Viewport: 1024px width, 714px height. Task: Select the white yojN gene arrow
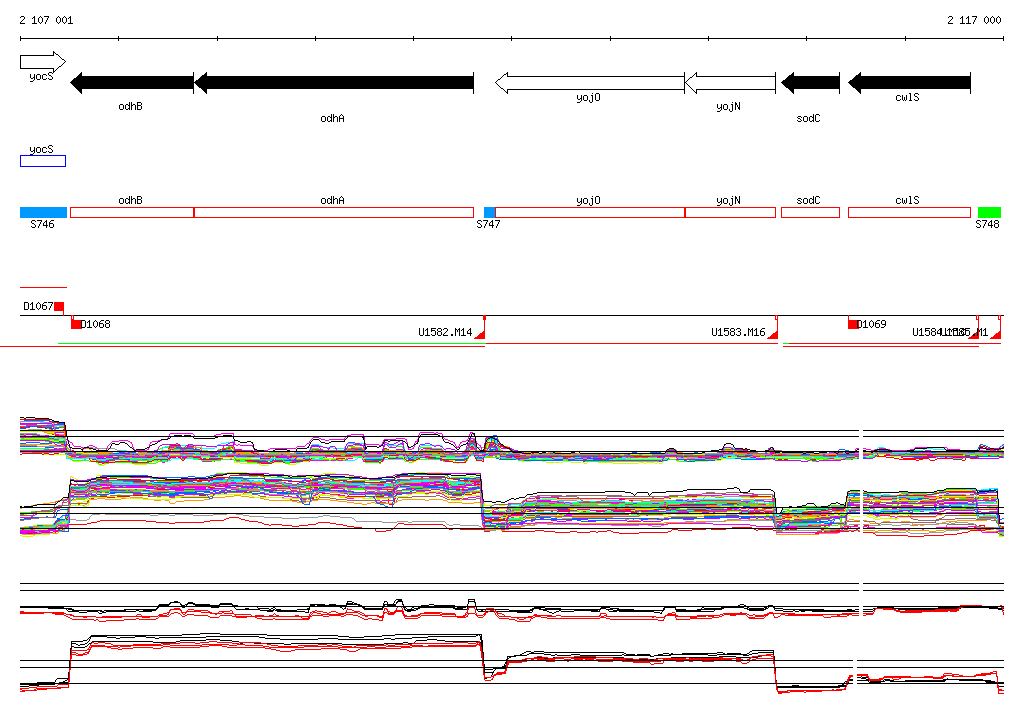click(730, 83)
